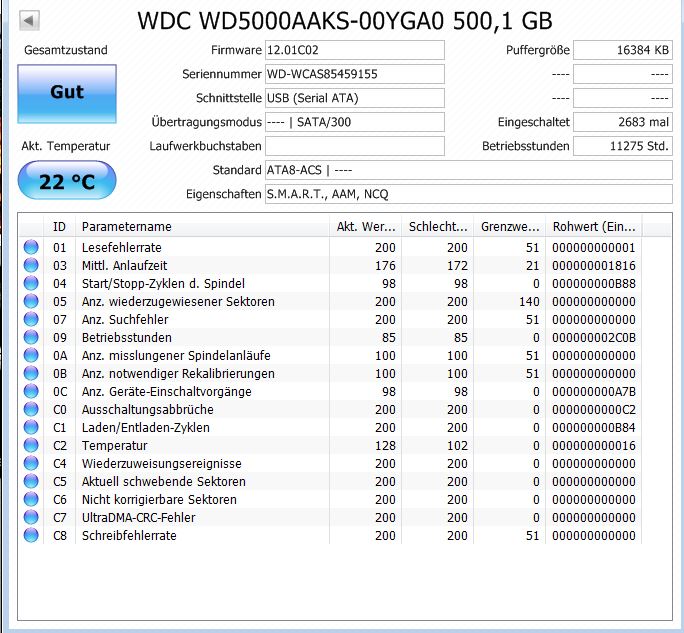Click the Firmware field 12.01C02
The height and width of the screenshot is (633, 684).
[355, 50]
